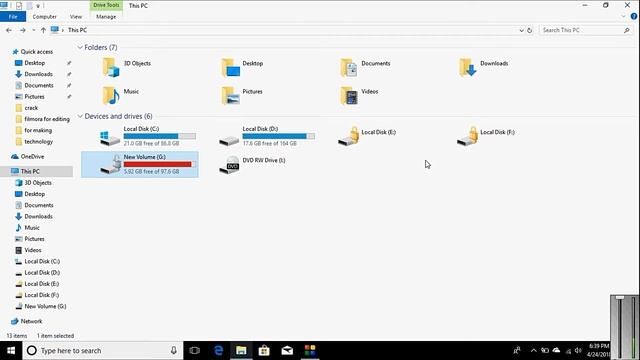640x360 pixels.
Task: Open the Desktop folder in Folders section
Action: tap(230, 67)
